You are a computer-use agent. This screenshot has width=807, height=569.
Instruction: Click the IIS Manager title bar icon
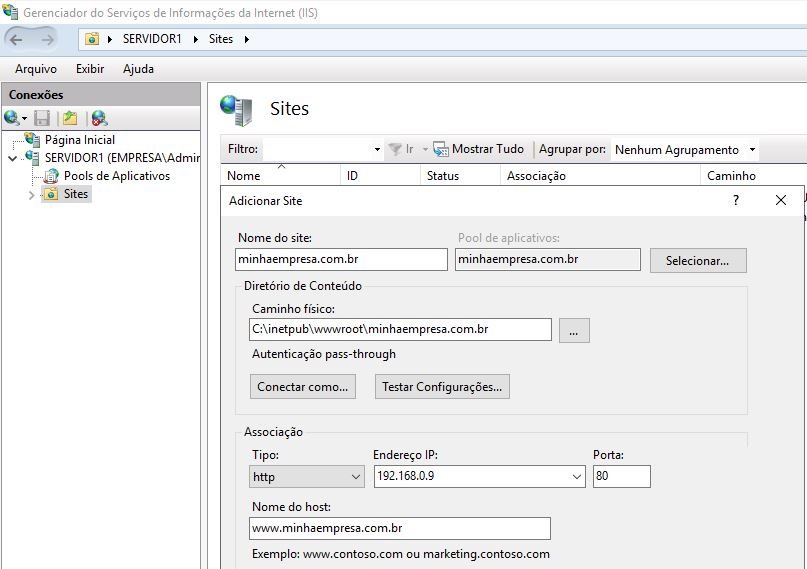point(10,11)
